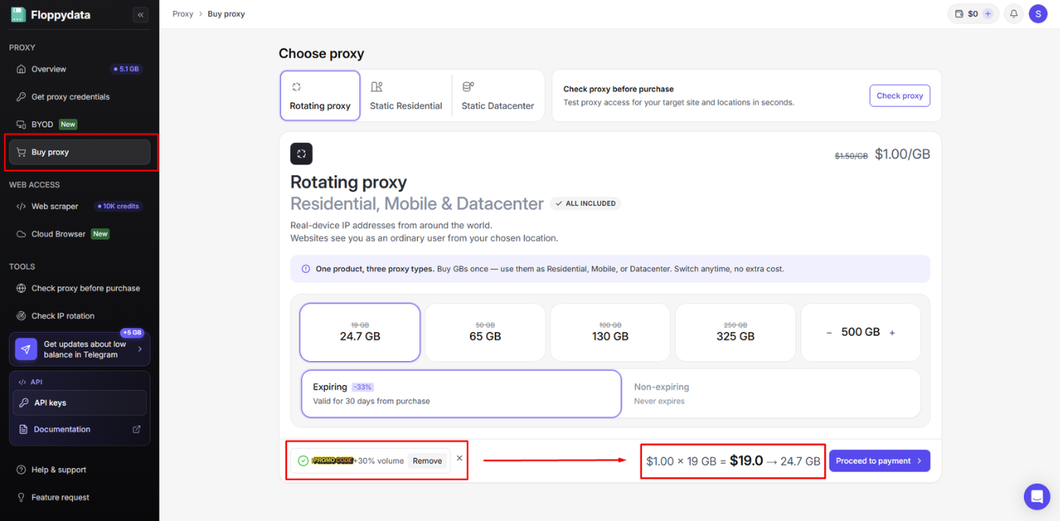Switch to the Rotating proxy tab
This screenshot has height=521, width=1060.
[x=320, y=96]
